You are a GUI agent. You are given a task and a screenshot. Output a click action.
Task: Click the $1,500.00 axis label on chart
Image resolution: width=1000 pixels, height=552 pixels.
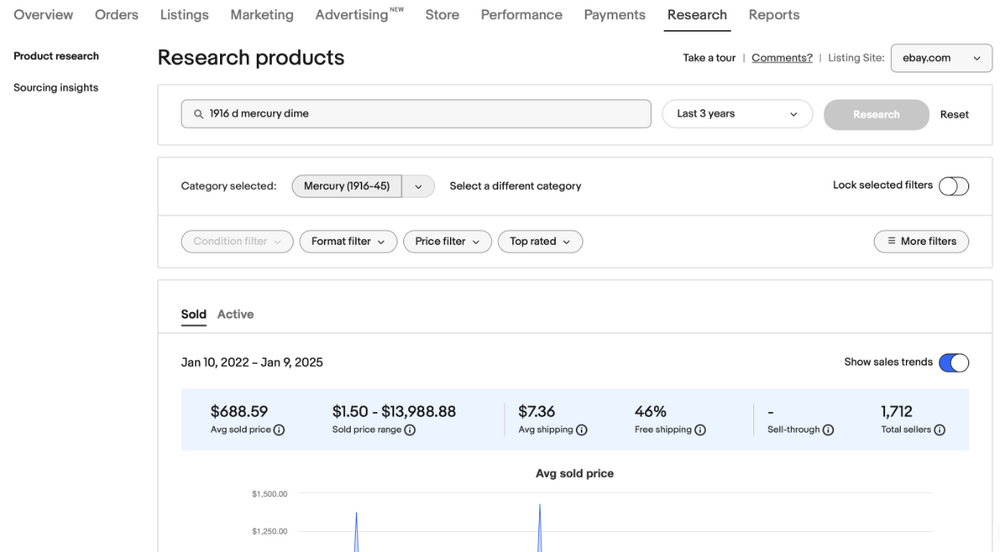click(x=270, y=494)
